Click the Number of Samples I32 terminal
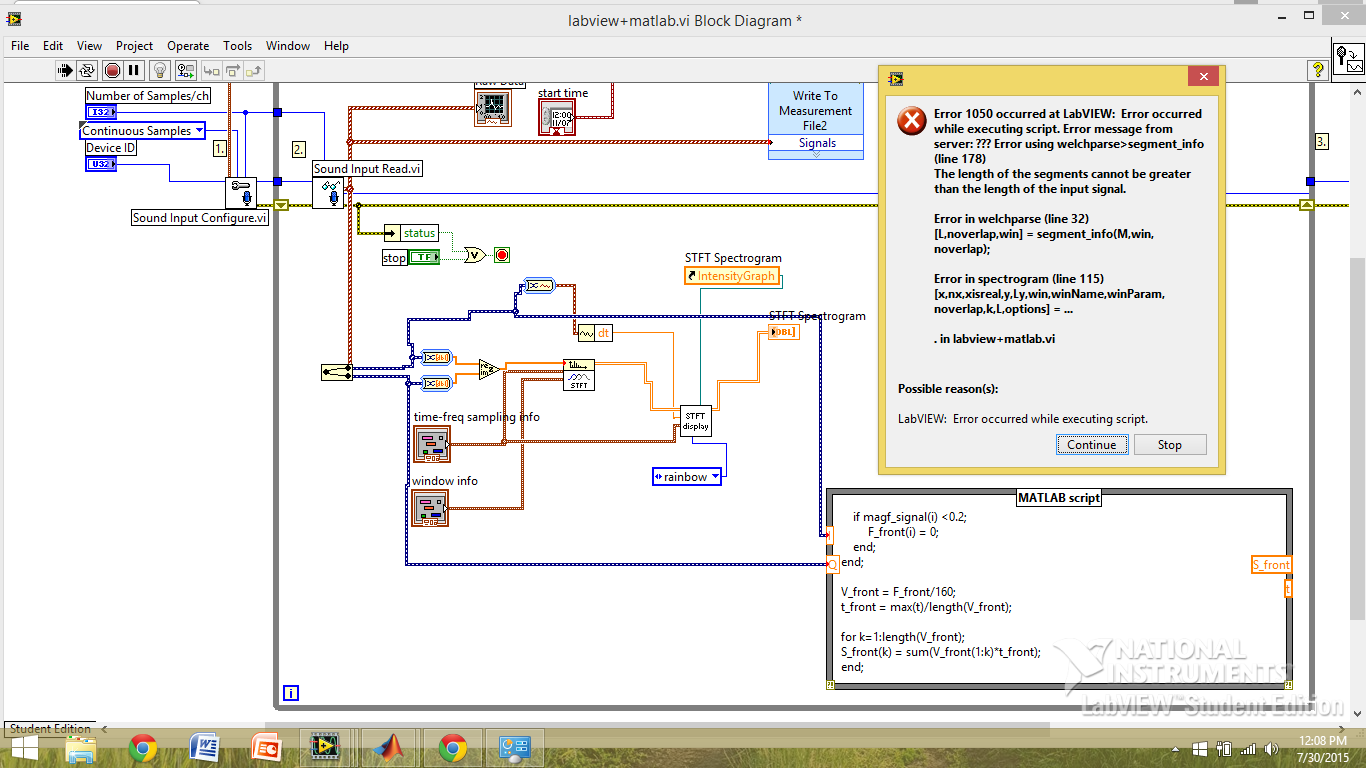The image size is (1366, 768). coord(101,112)
